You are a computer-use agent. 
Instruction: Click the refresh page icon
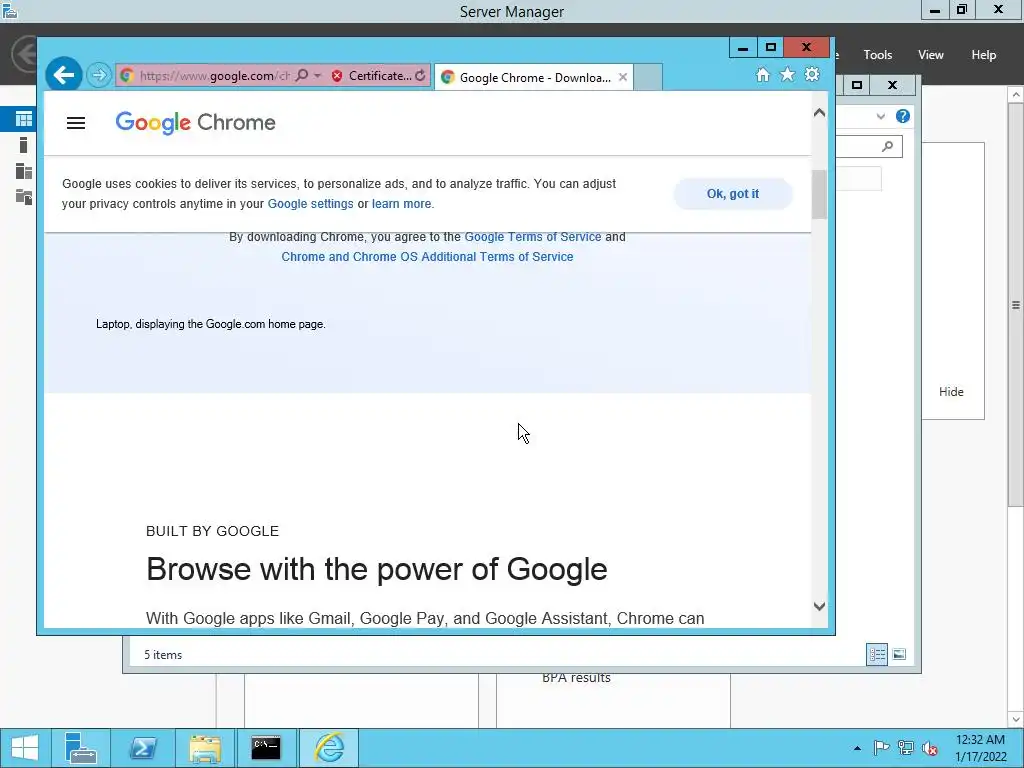(x=421, y=76)
